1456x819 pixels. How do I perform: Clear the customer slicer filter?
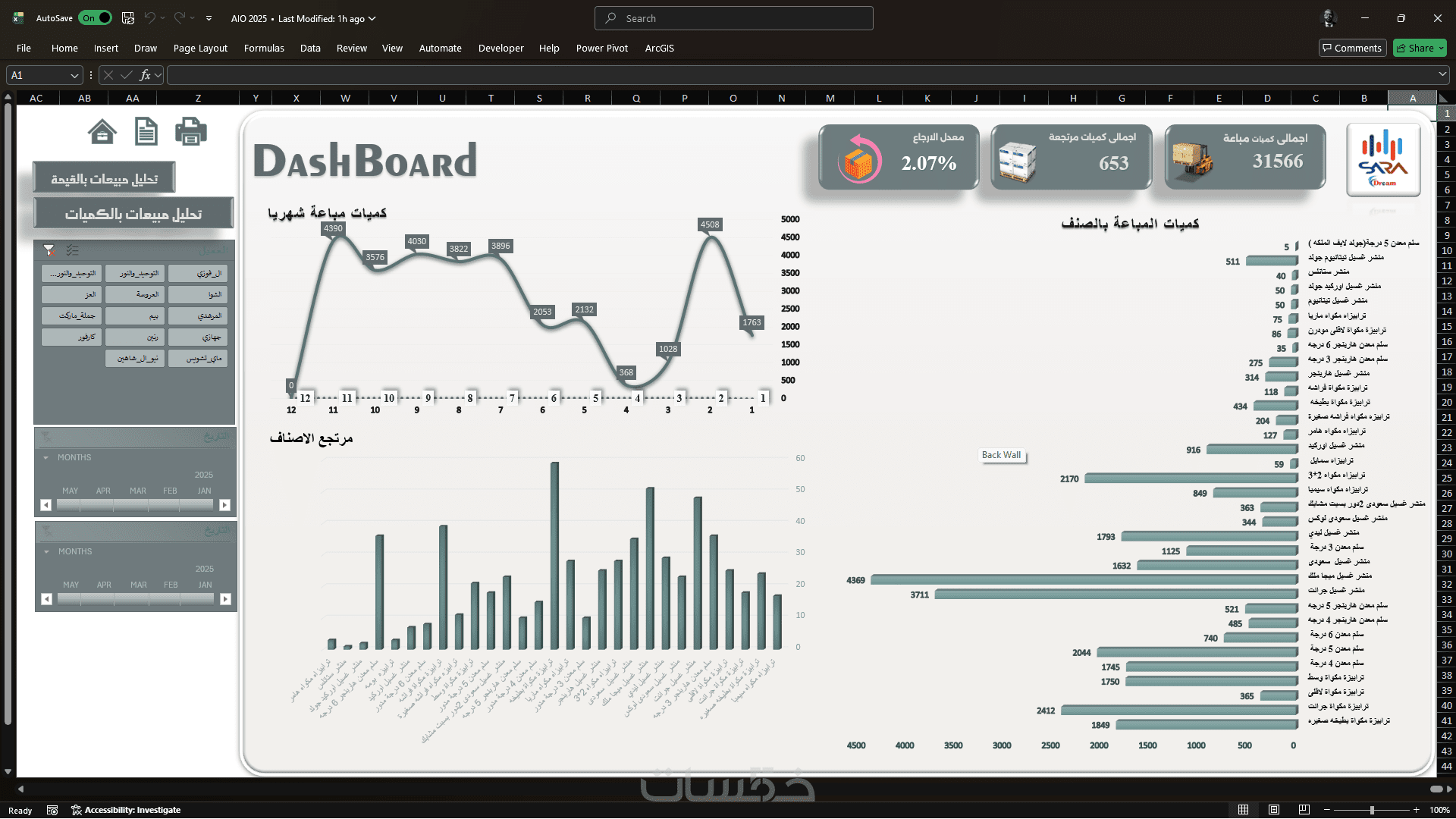click(49, 250)
